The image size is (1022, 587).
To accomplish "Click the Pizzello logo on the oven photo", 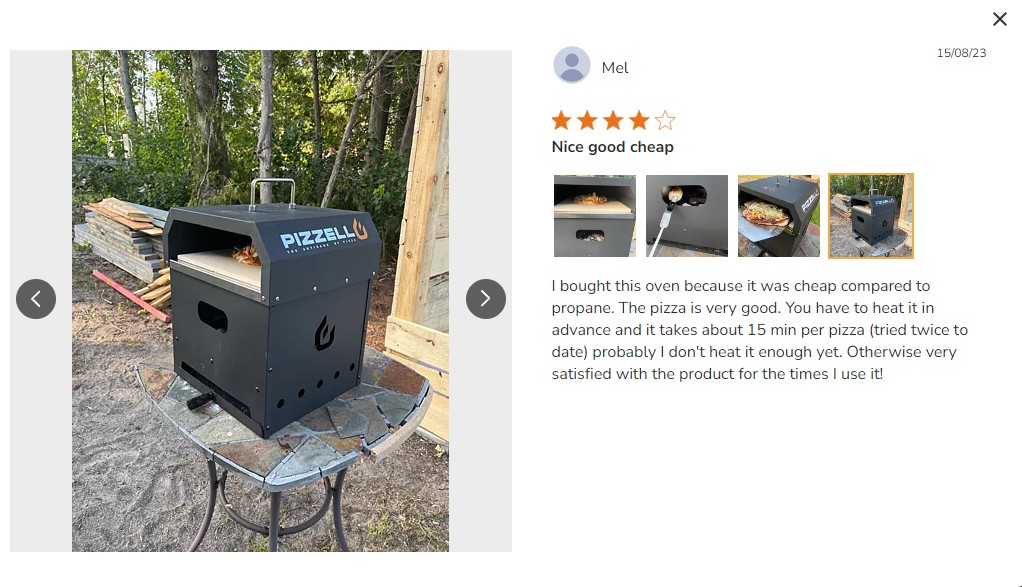I will click(324, 235).
